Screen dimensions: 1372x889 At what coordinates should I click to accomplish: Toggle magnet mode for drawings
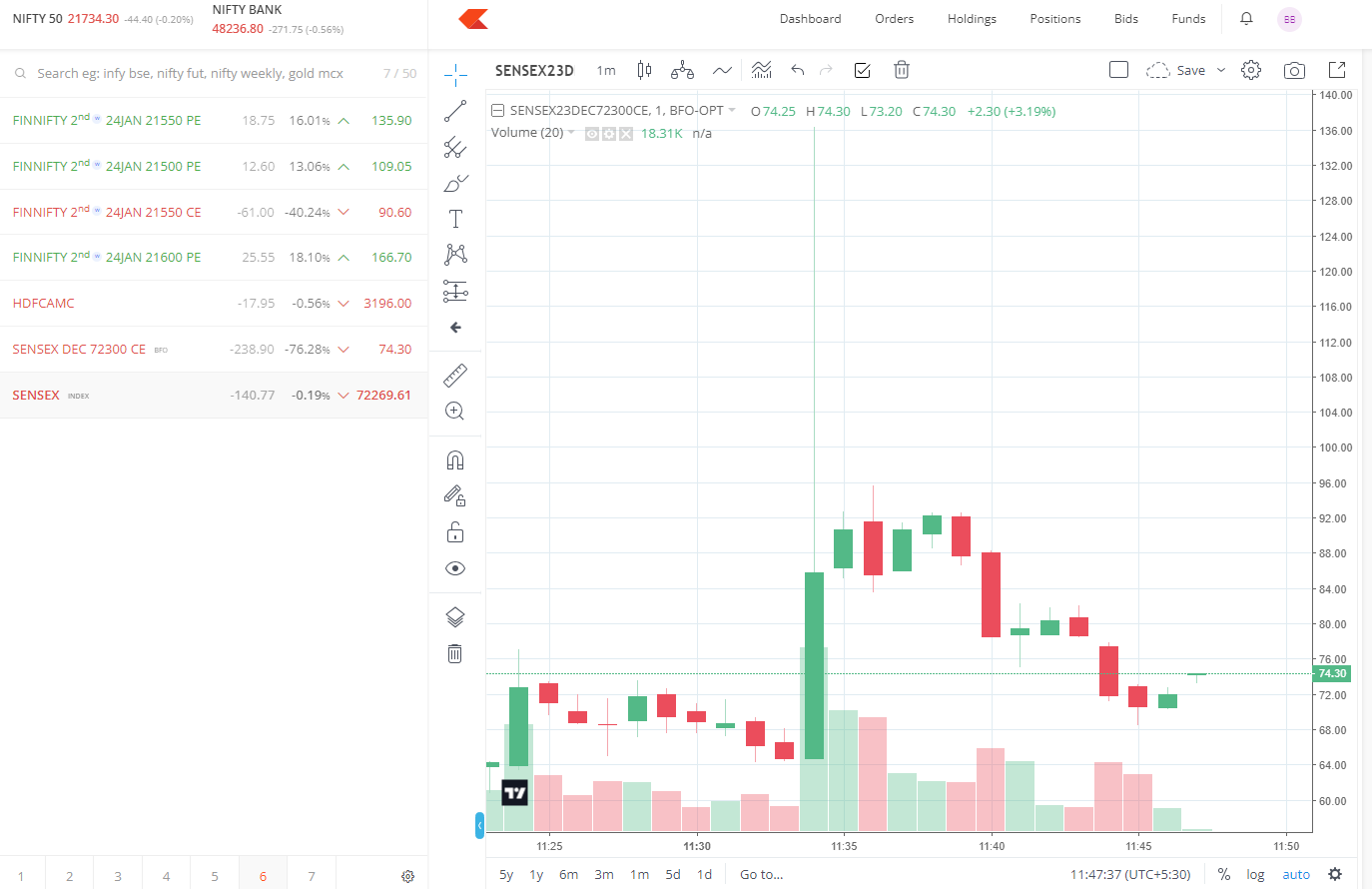tap(455, 460)
